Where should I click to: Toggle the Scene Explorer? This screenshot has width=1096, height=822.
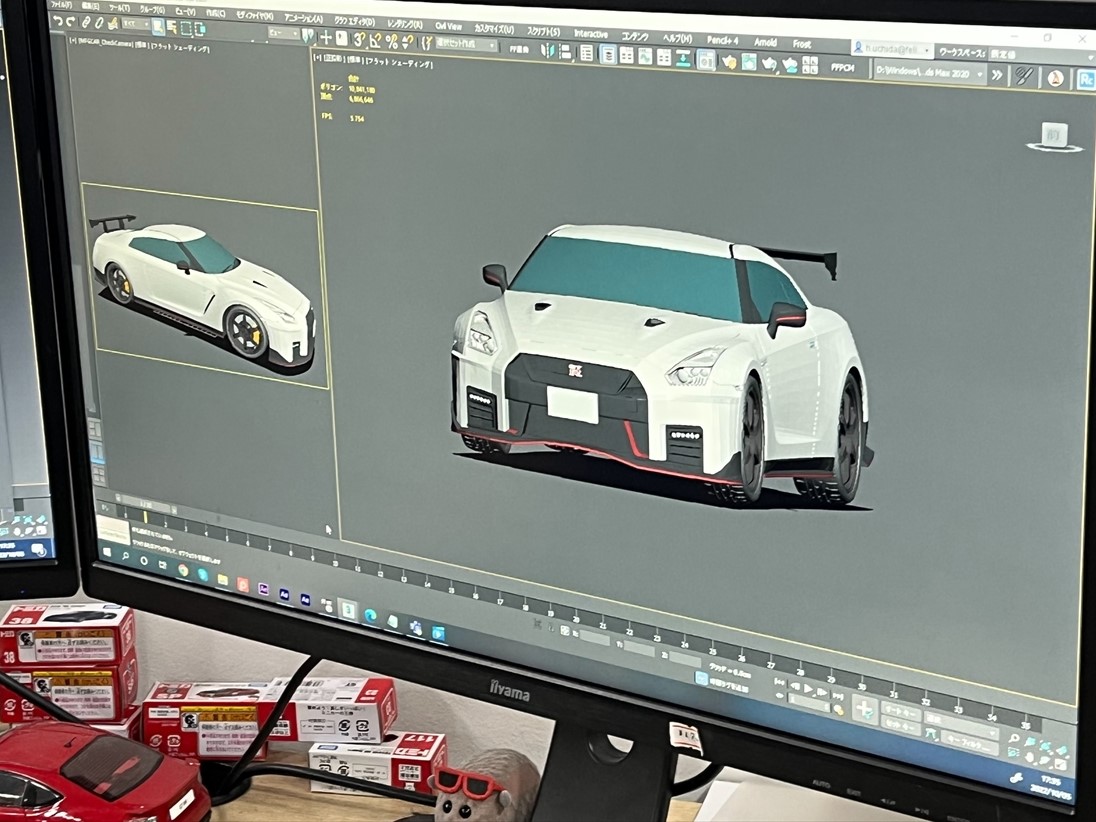click(586, 52)
